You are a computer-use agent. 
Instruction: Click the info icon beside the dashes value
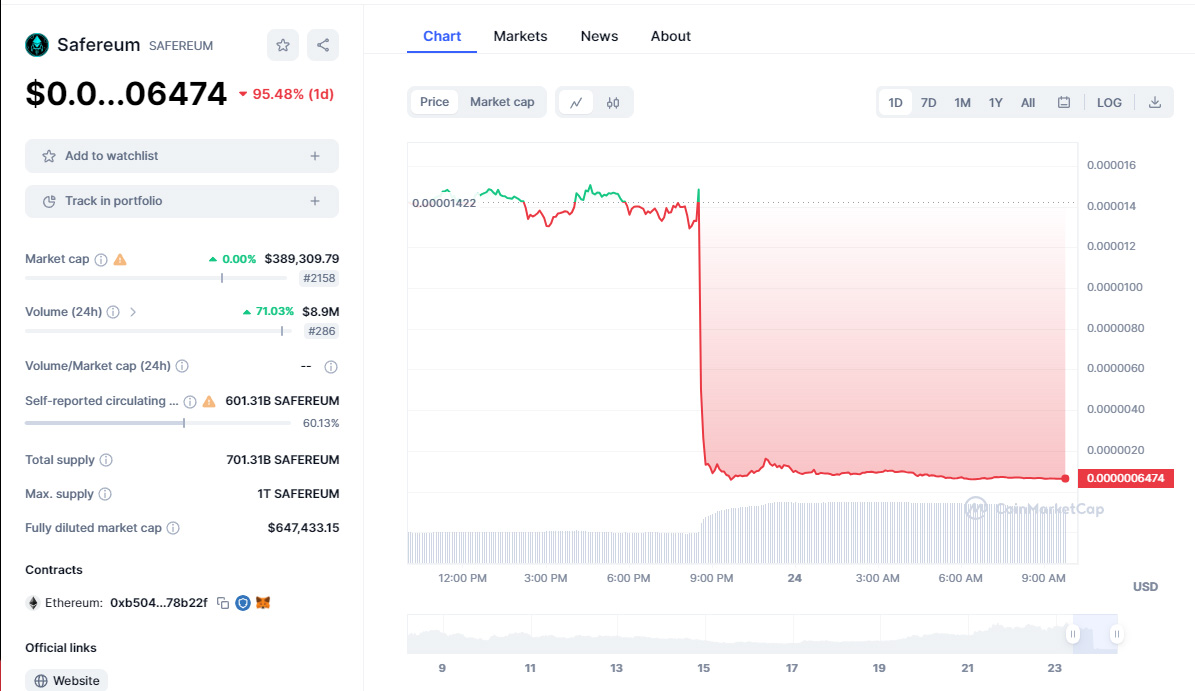331,367
